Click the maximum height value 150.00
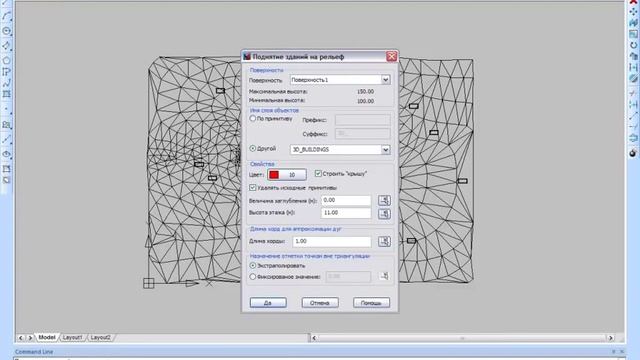 pyautogui.click(x=365, y=91)
